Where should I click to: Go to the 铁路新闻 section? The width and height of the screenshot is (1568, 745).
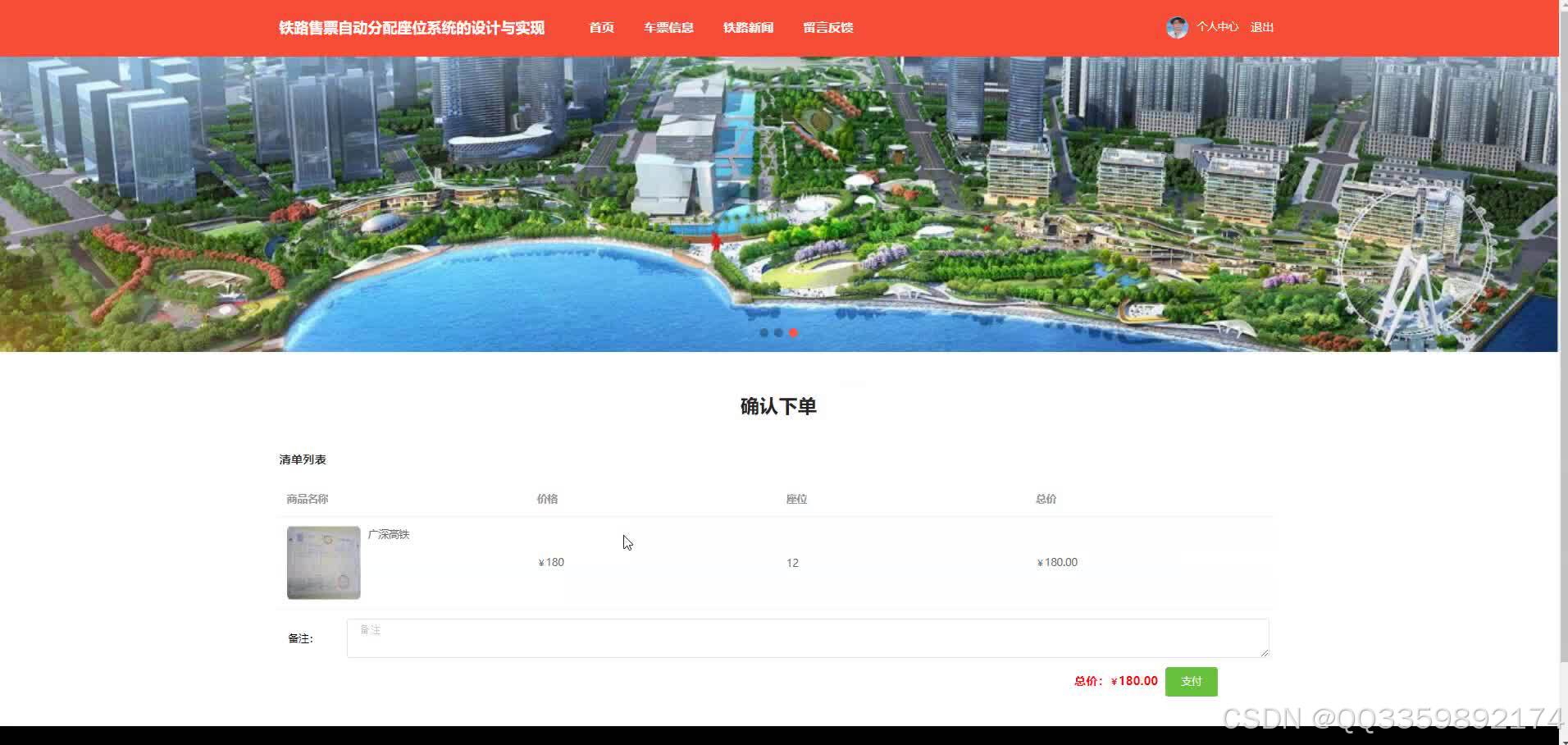tap(747, 27)
